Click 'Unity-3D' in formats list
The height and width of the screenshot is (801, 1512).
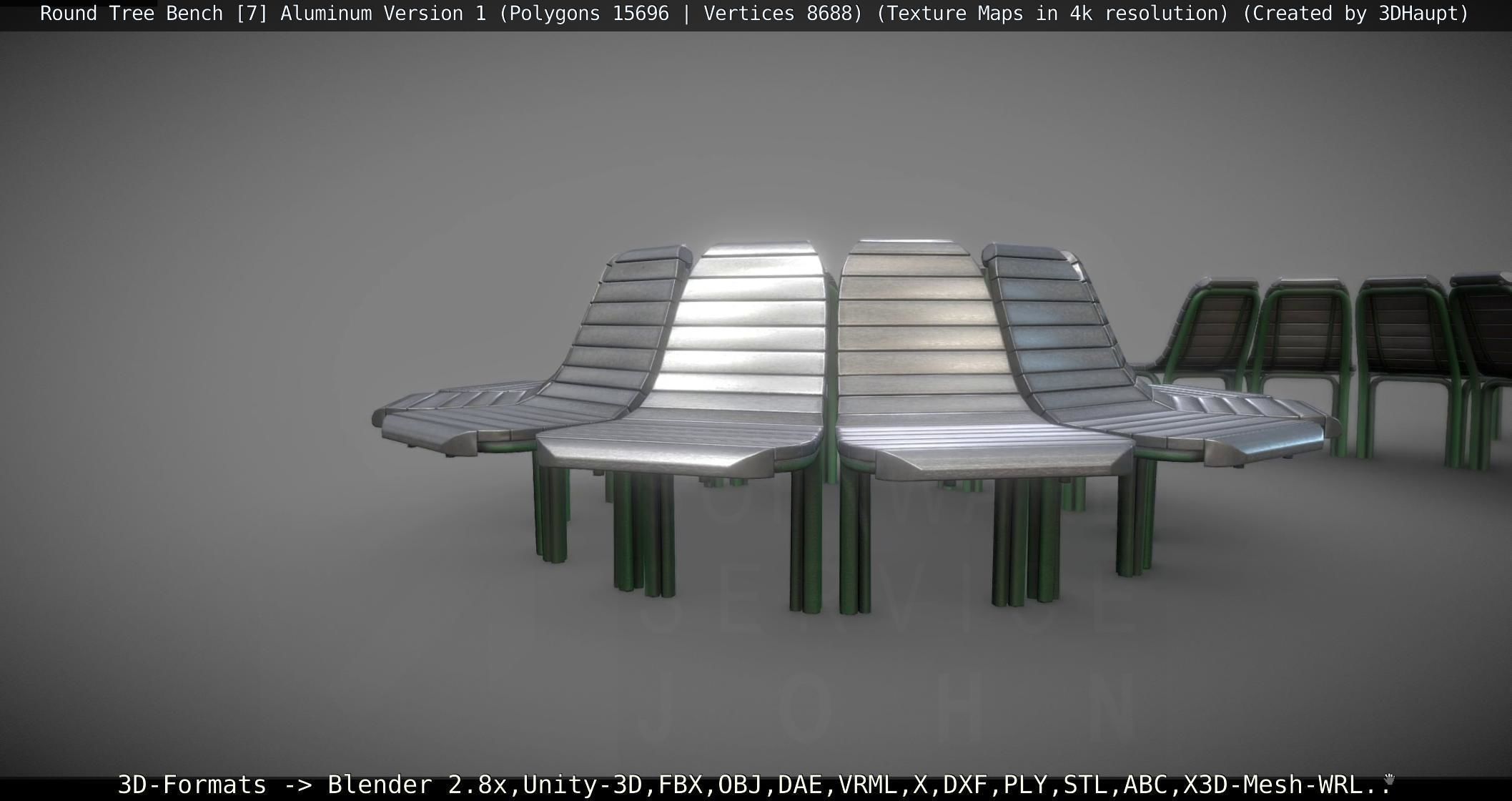click(x=583, y=785)
